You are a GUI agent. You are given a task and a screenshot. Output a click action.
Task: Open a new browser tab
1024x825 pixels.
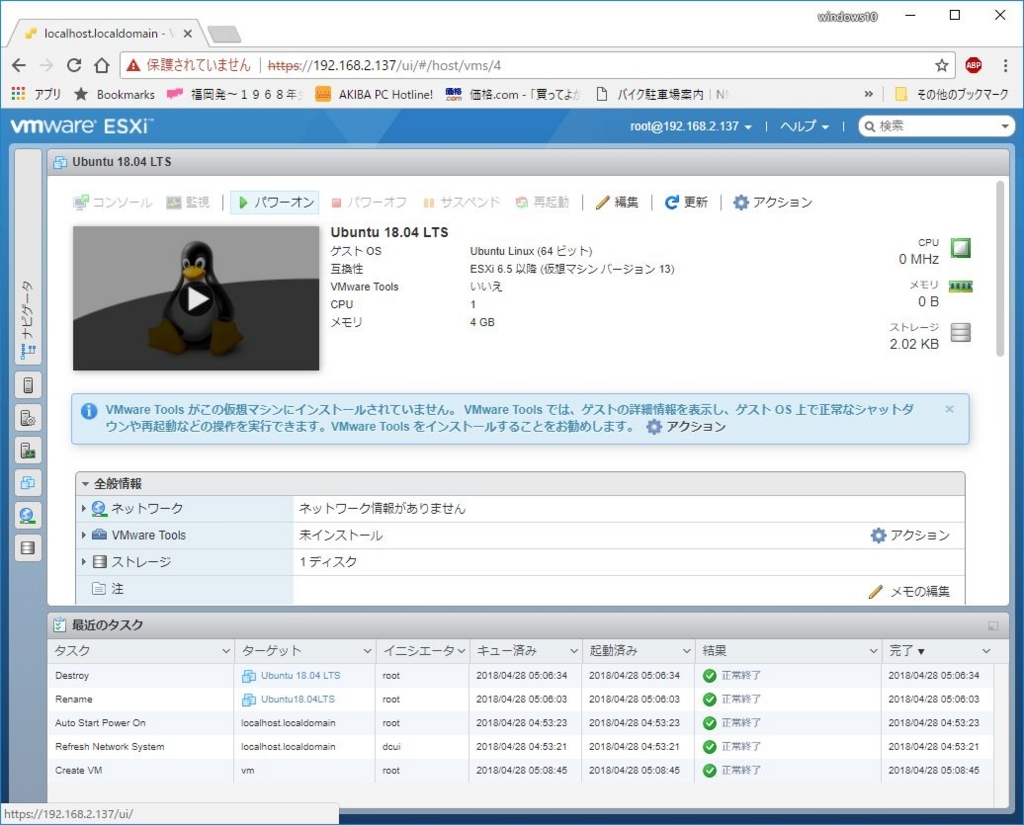click(x=224, y=34)
